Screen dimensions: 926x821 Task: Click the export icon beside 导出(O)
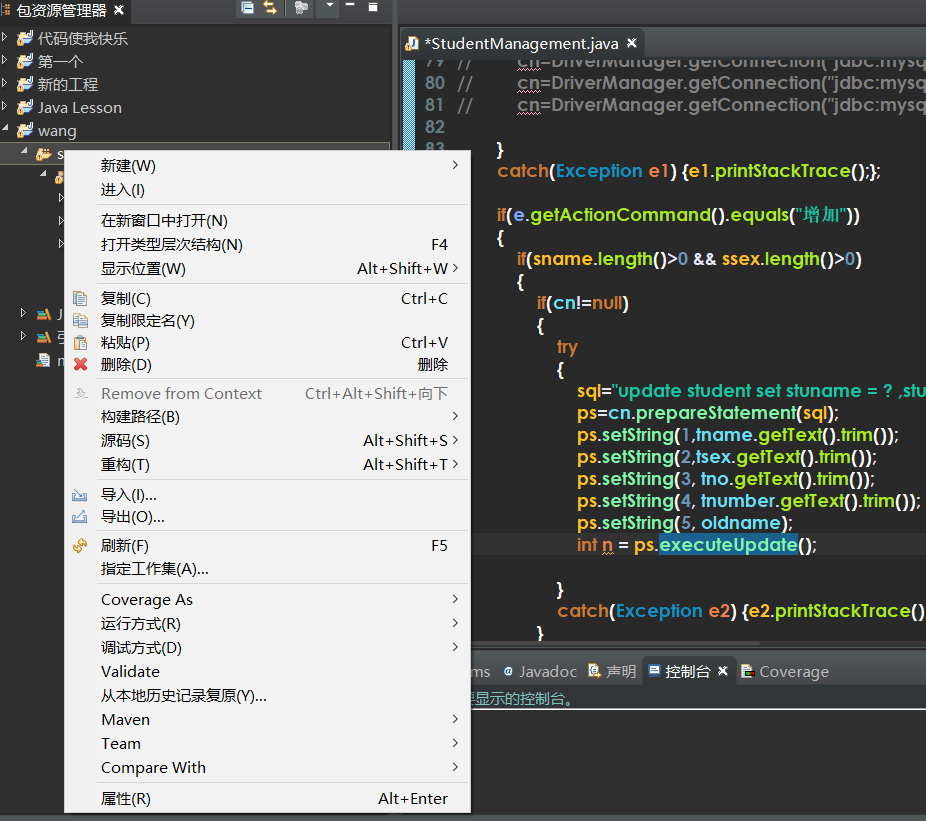tap(80, 517)
